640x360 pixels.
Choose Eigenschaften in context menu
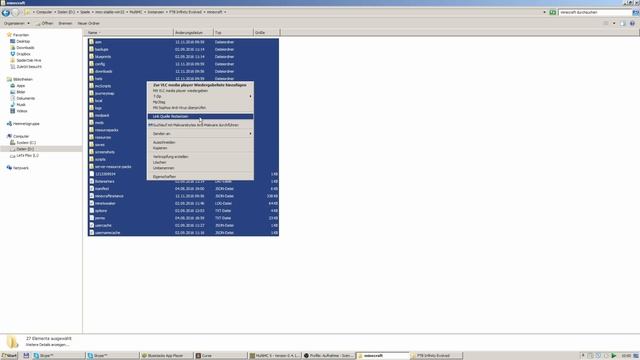tap(200, 177)
